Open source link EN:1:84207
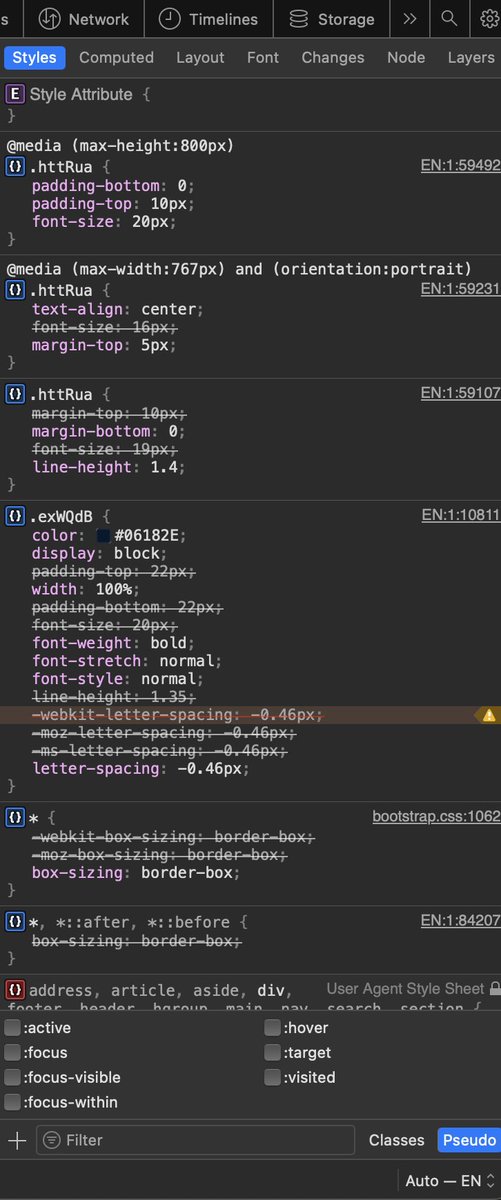 460,921
